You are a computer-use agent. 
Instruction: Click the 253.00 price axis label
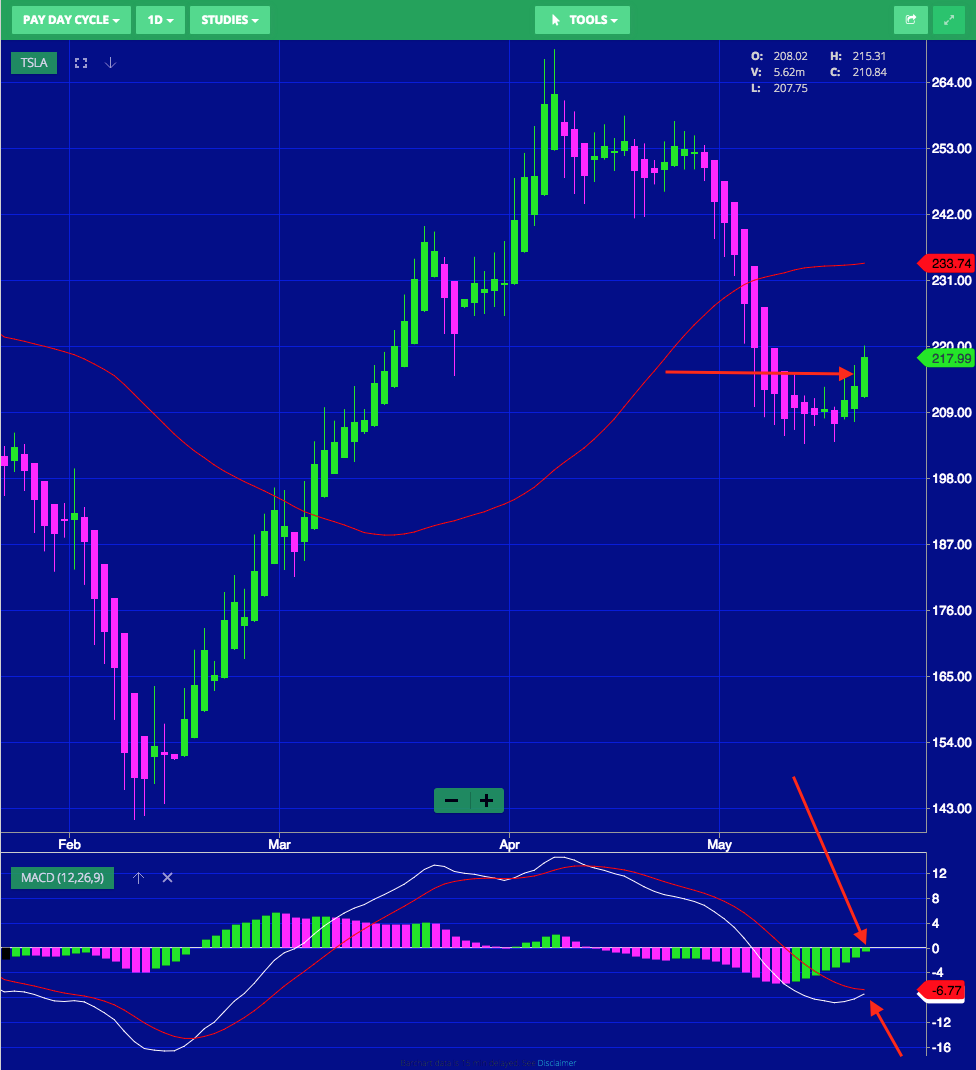951,149
